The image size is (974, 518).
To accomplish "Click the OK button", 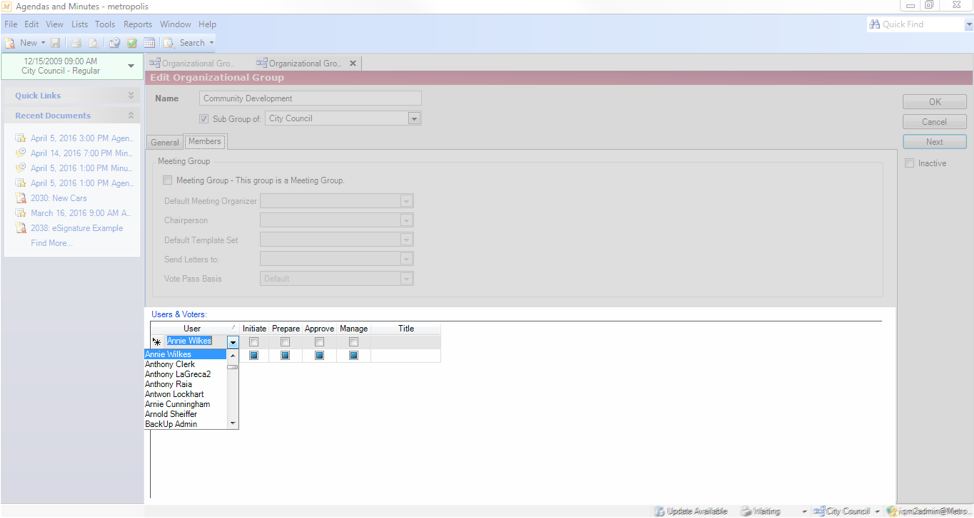I will coord(935,102).
